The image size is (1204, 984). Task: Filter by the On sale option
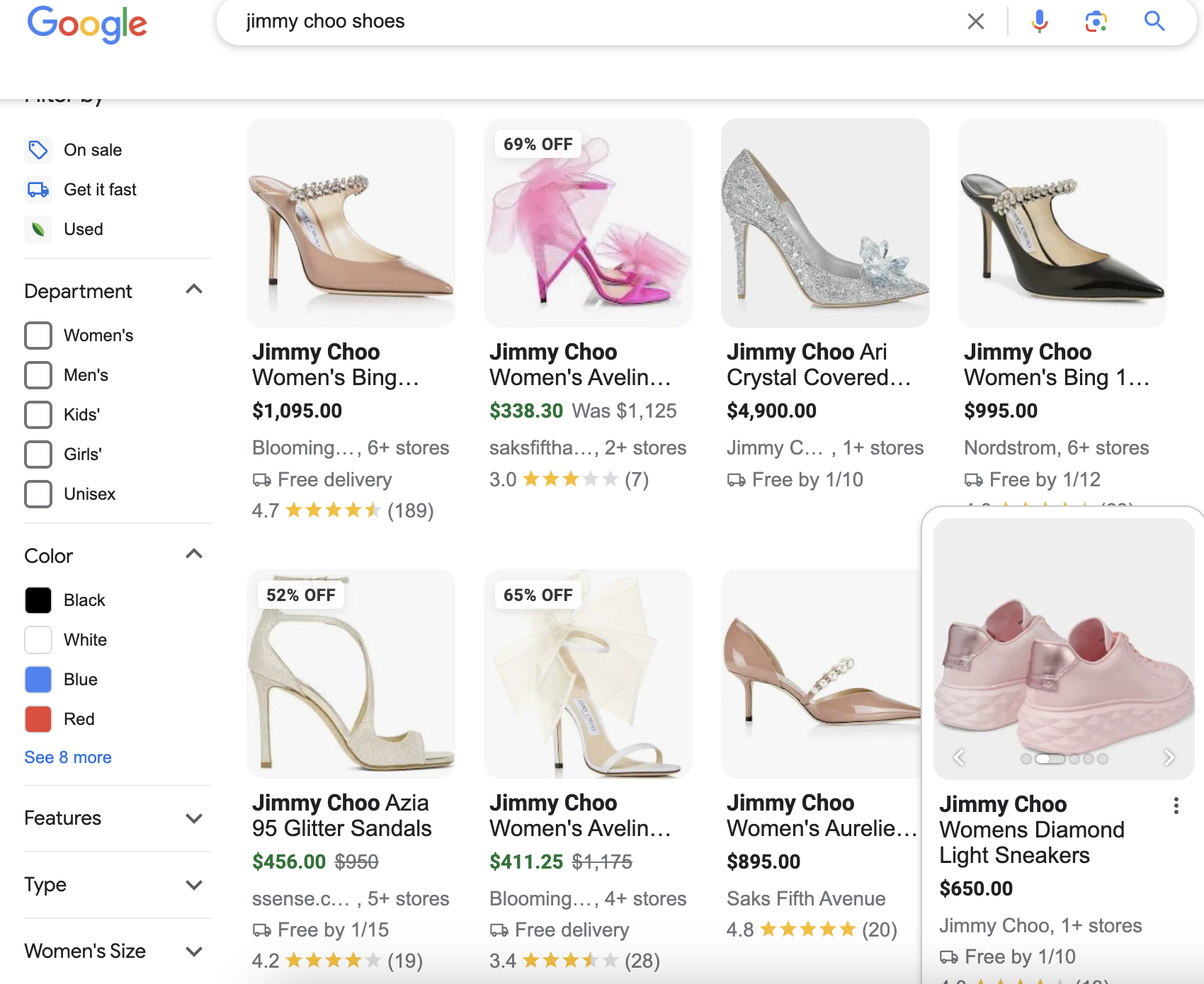[x=93, y=150]
